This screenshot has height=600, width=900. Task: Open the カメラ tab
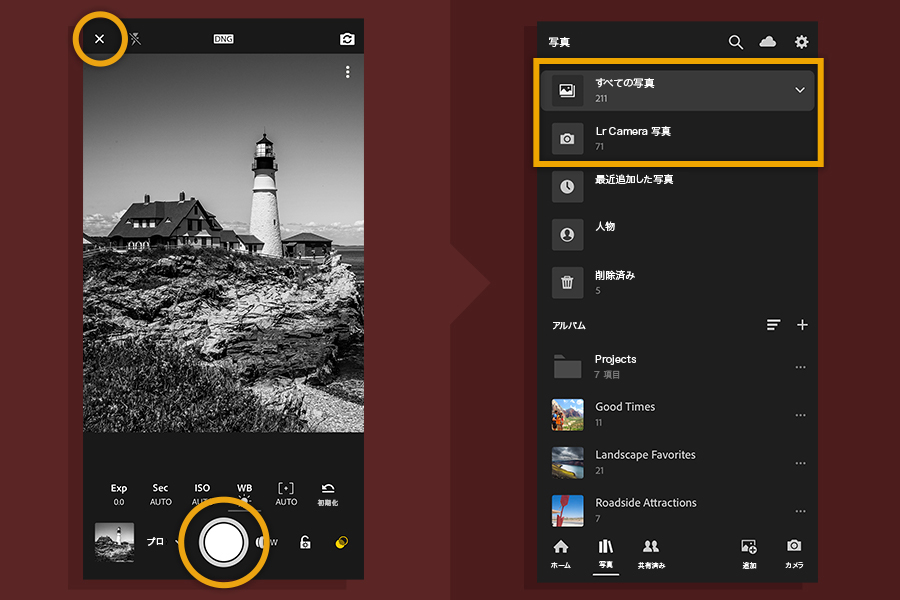pyautogui.click(x=794, y=554)
